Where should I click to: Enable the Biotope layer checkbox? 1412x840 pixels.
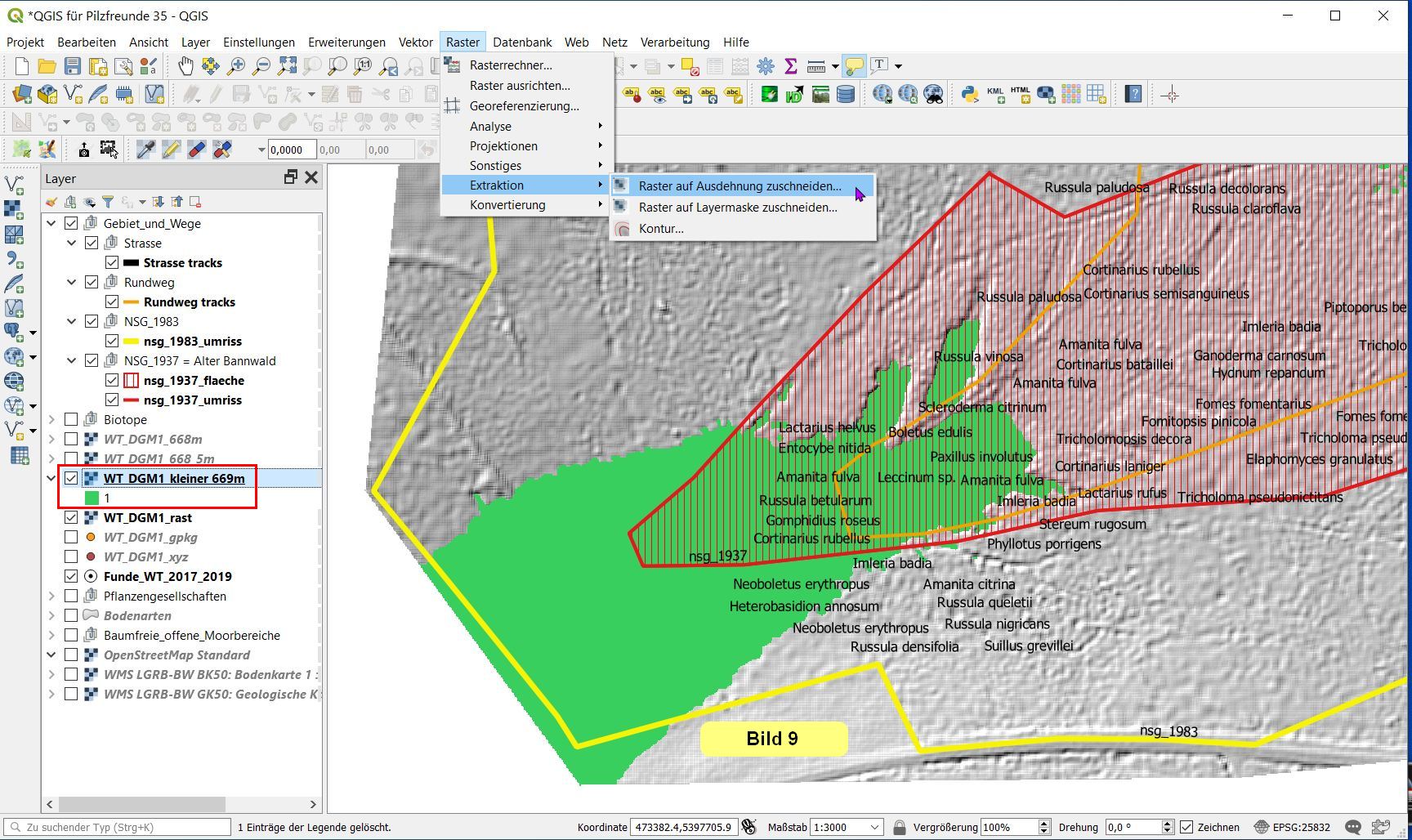(x=71, y=419)
